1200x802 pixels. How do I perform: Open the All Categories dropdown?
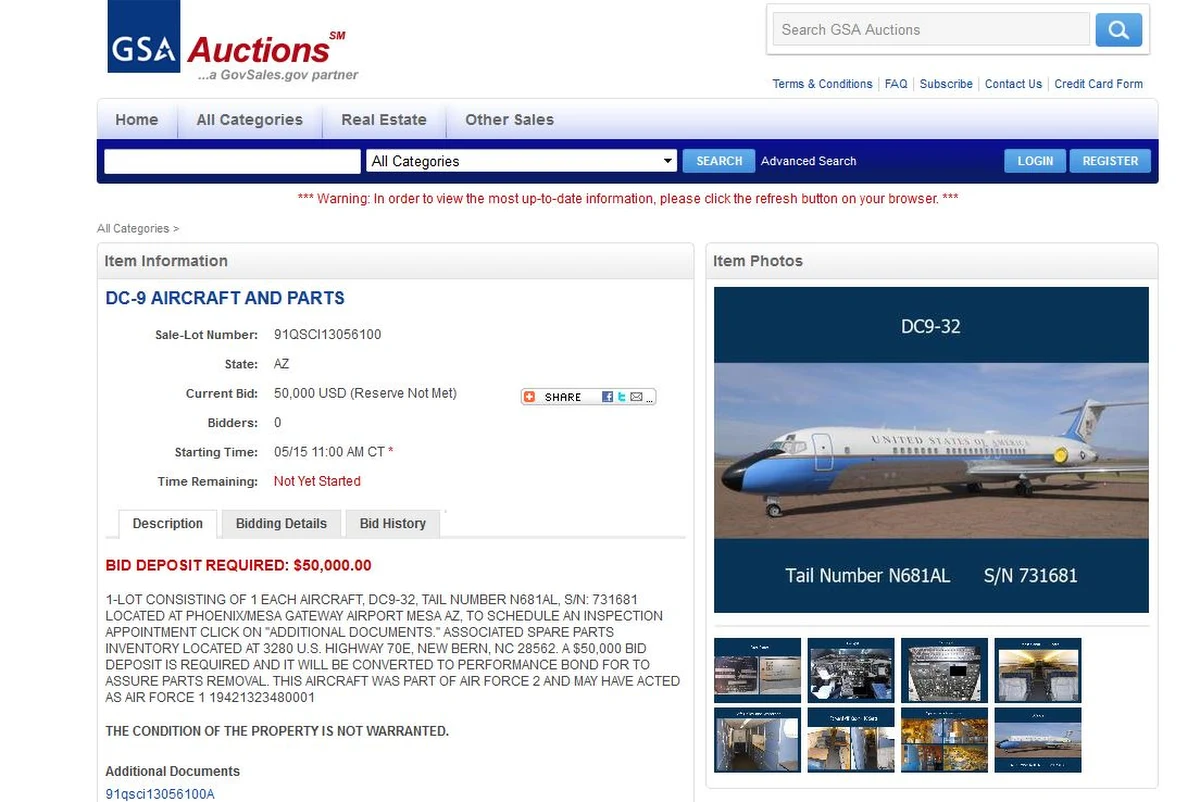click(x=522, y=161)
